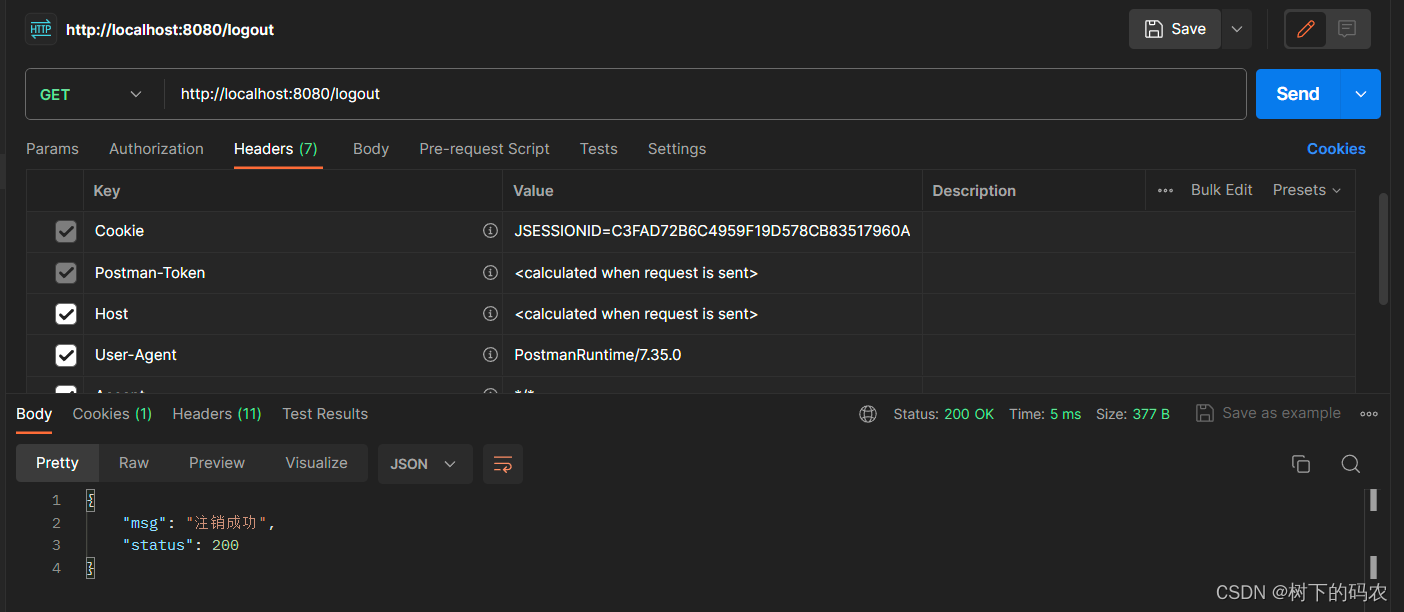Screen dimensions: 1404x612
Task: Click the headers table vertical scrollbar
Action: 1383,249
